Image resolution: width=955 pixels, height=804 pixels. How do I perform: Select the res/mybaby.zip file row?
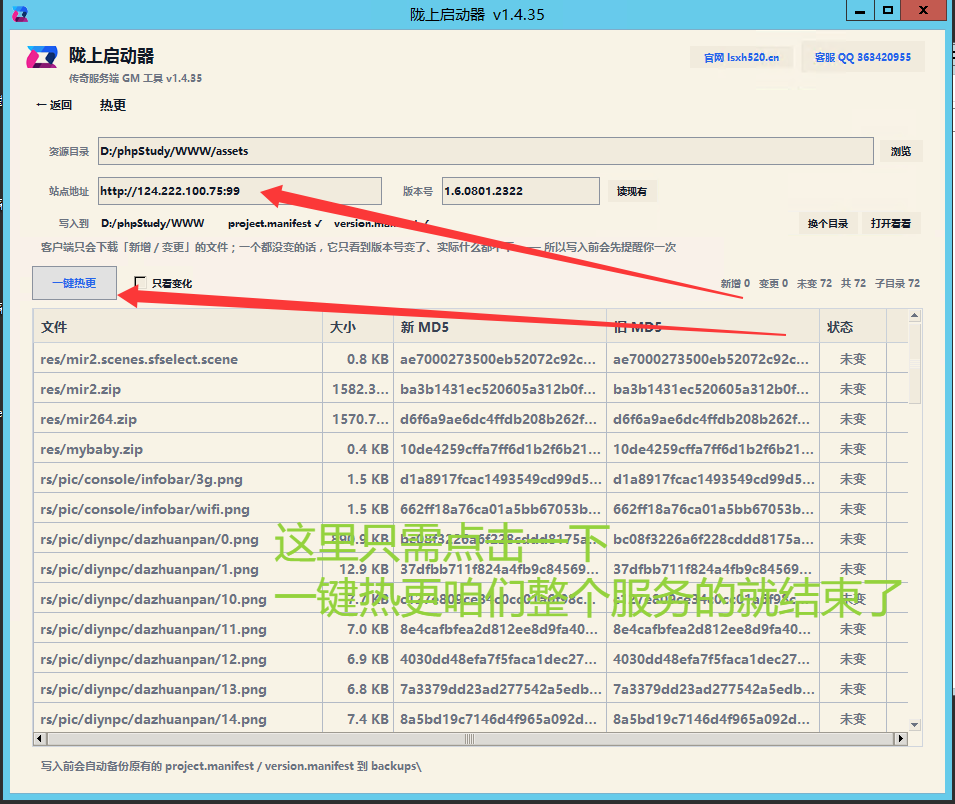pos(470,450)
